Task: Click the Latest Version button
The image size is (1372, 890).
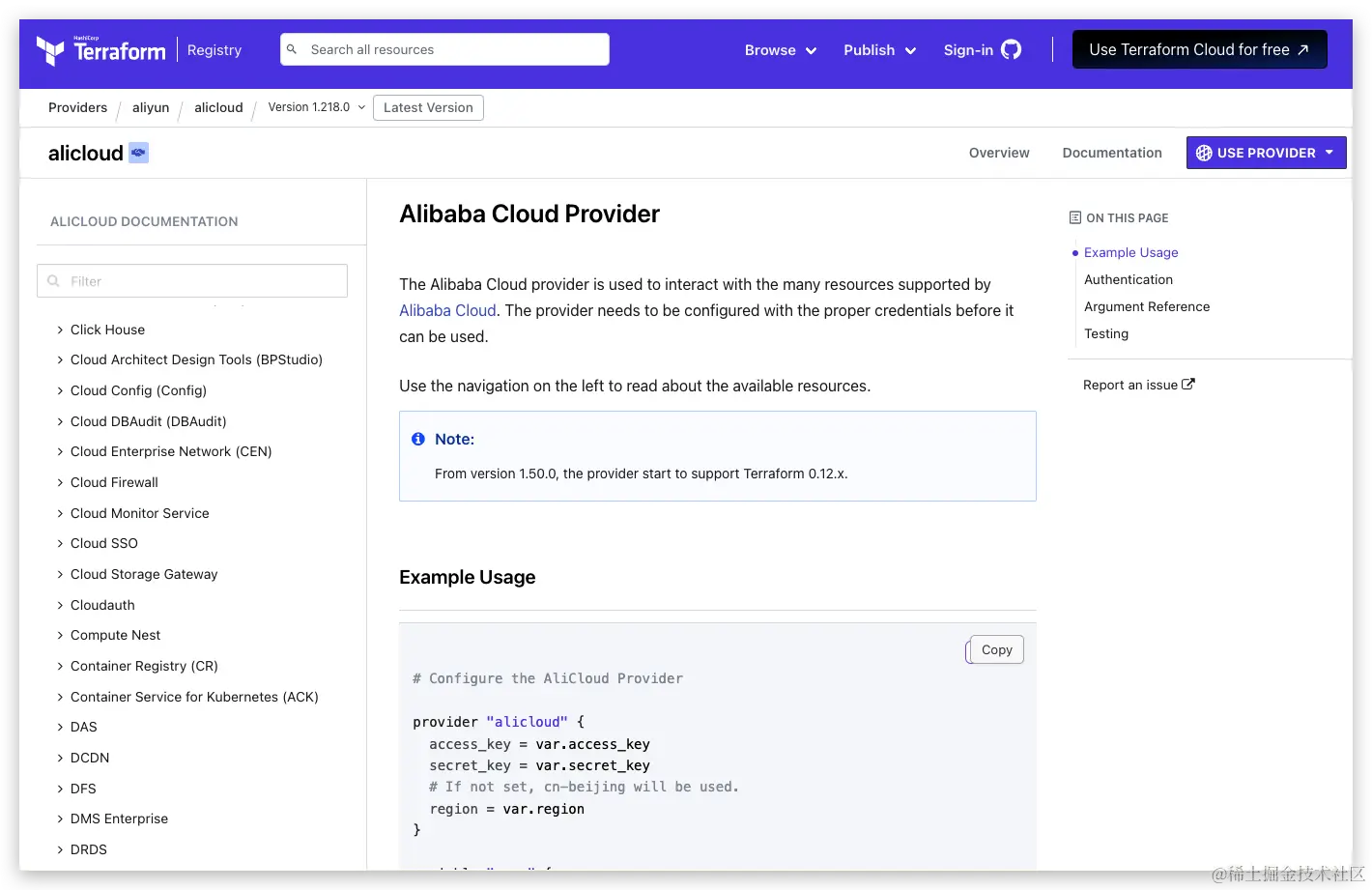Action: [x=428, y=107]
